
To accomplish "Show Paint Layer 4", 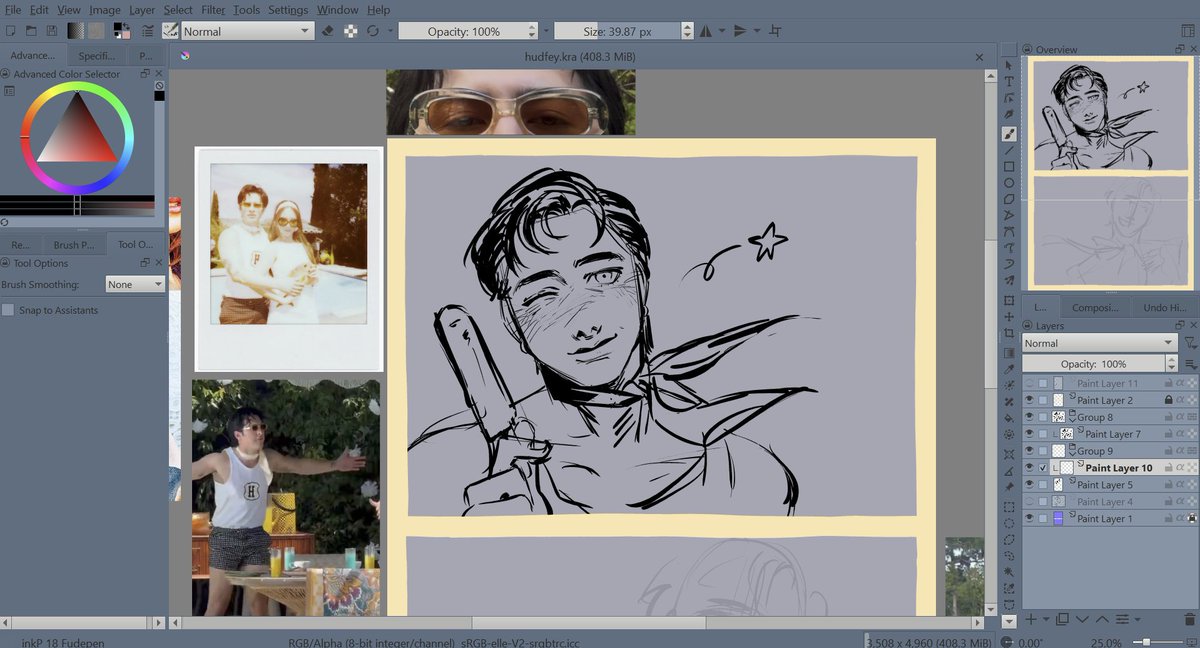I will click(1029, 501).
